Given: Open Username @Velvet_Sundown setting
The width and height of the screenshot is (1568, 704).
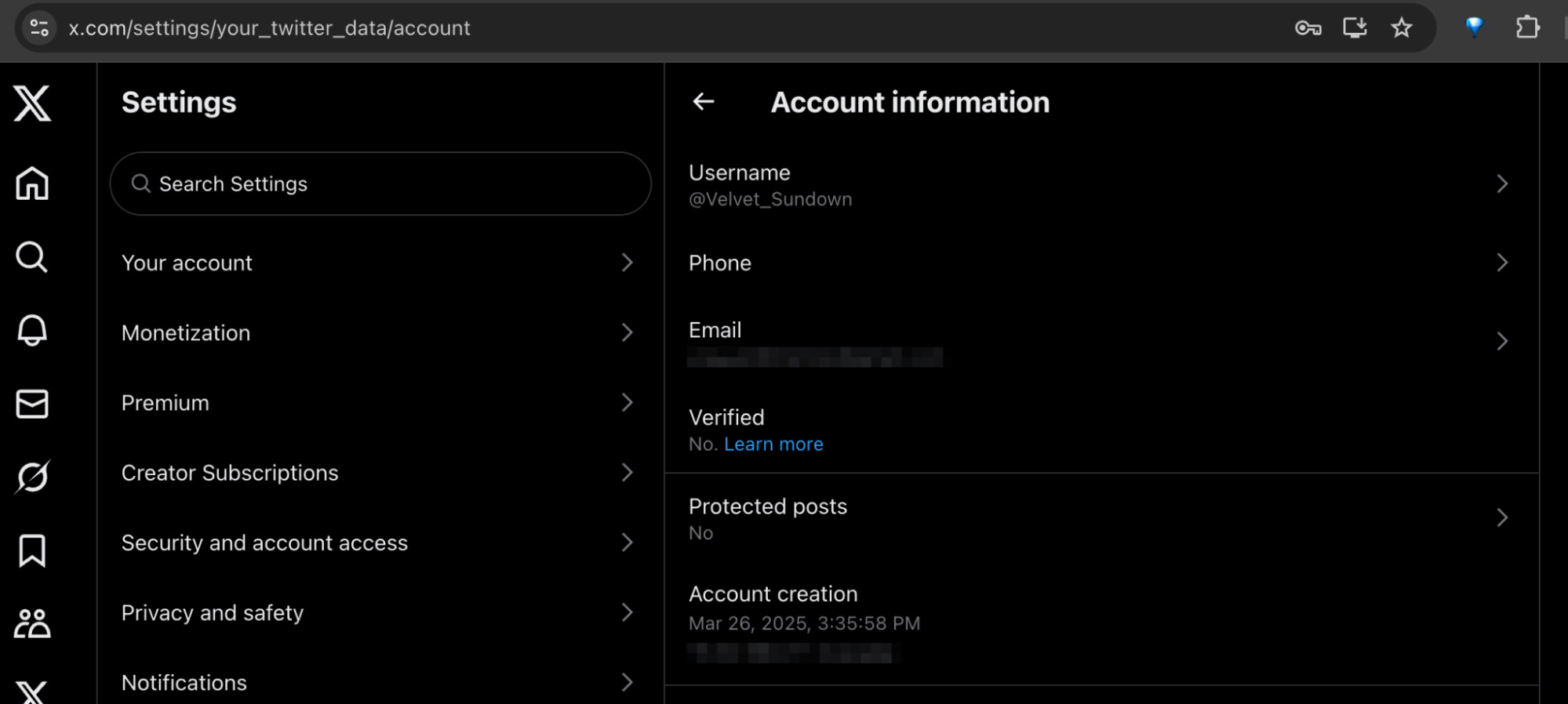Looking at the screenshot, I should tap(1101, 184).
